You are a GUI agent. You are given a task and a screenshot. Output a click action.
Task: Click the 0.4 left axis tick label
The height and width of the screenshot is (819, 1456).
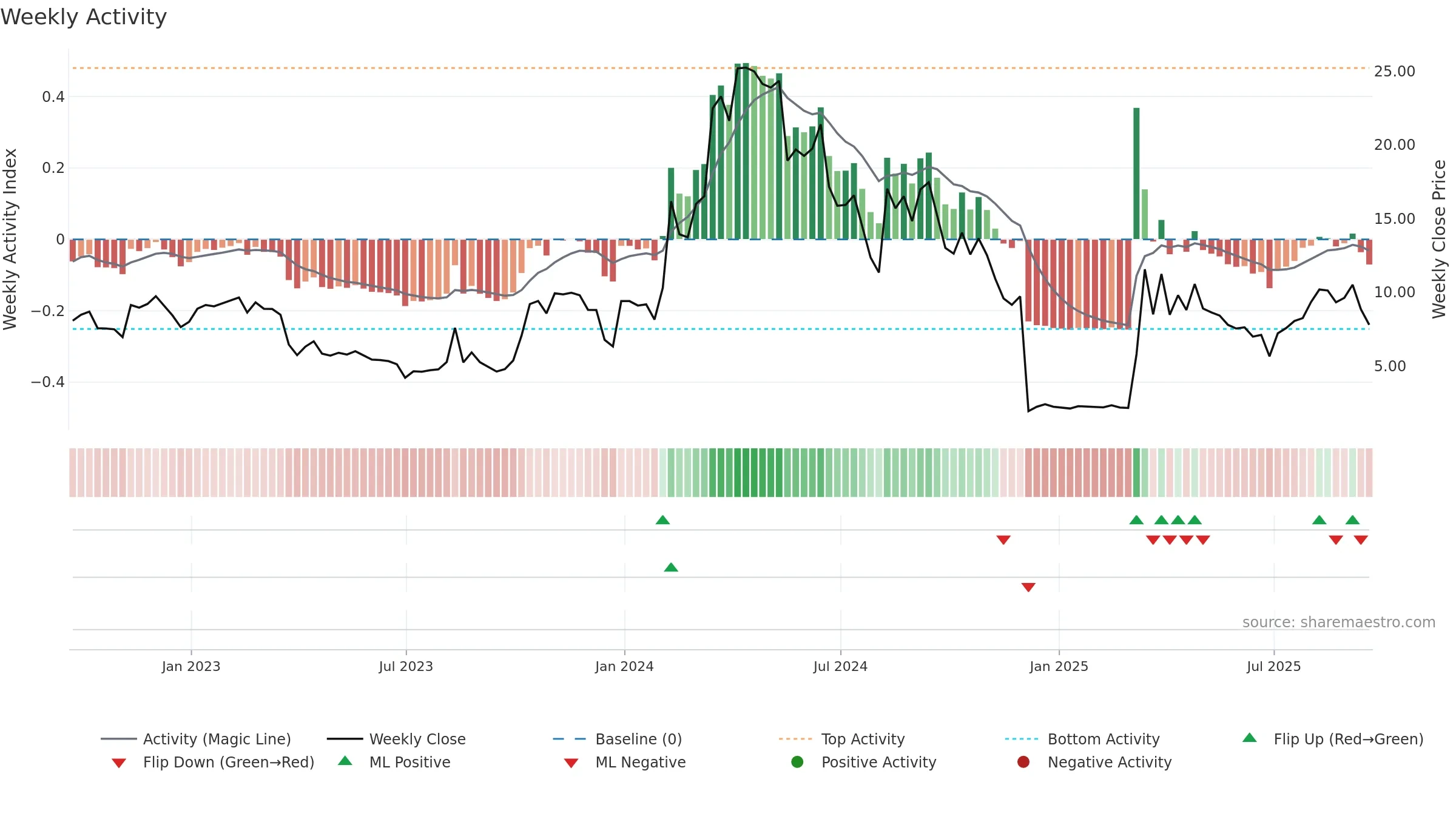(x=53, y=97)
